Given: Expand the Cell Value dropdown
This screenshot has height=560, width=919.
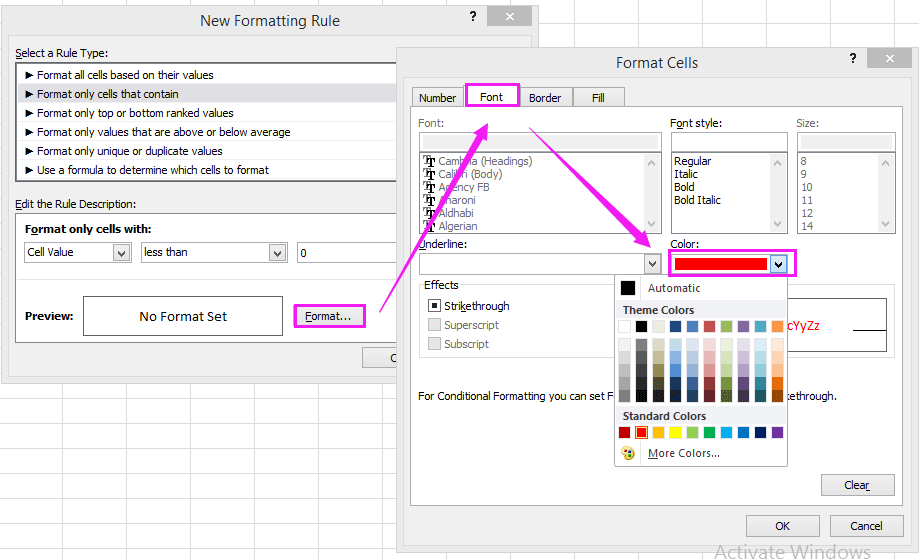Looking at the screenshot, I should click(x=121, y=253).
